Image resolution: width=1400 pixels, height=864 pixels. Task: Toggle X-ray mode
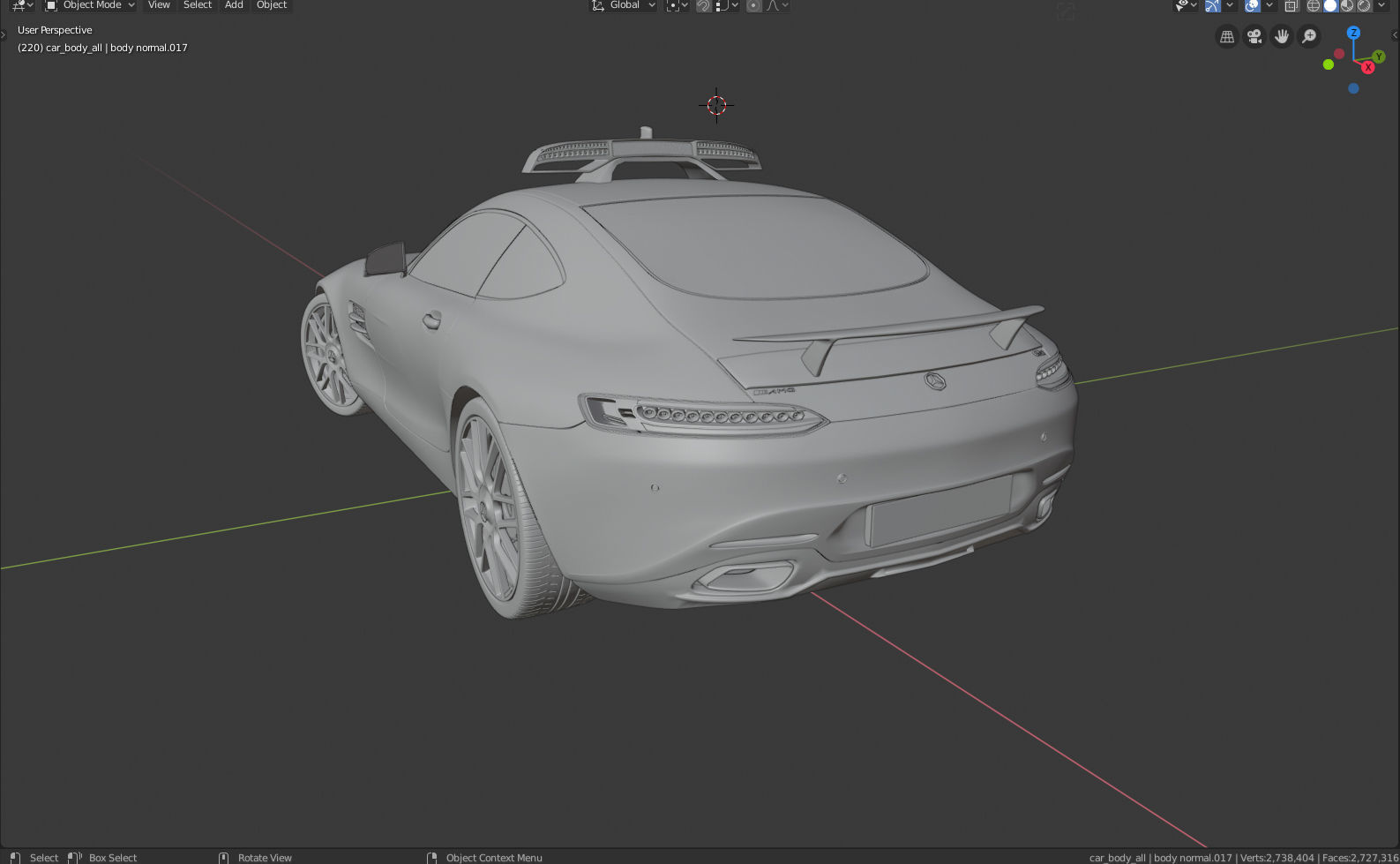(1291, 5)
